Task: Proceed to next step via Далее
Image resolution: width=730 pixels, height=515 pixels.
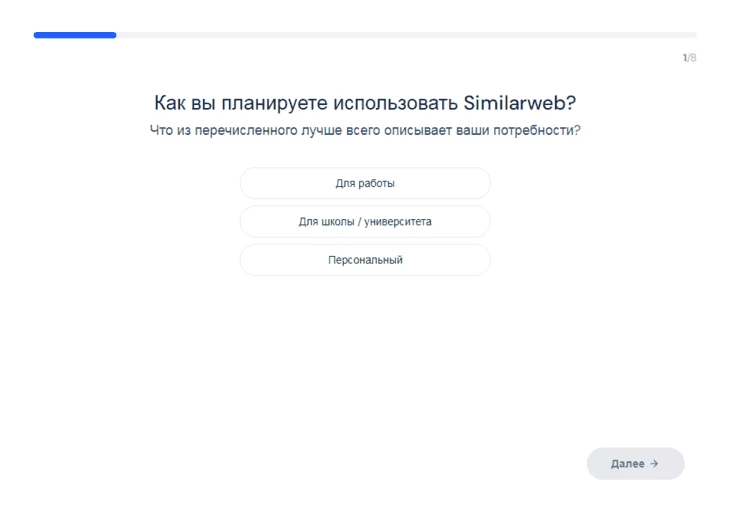Action: 635,463
